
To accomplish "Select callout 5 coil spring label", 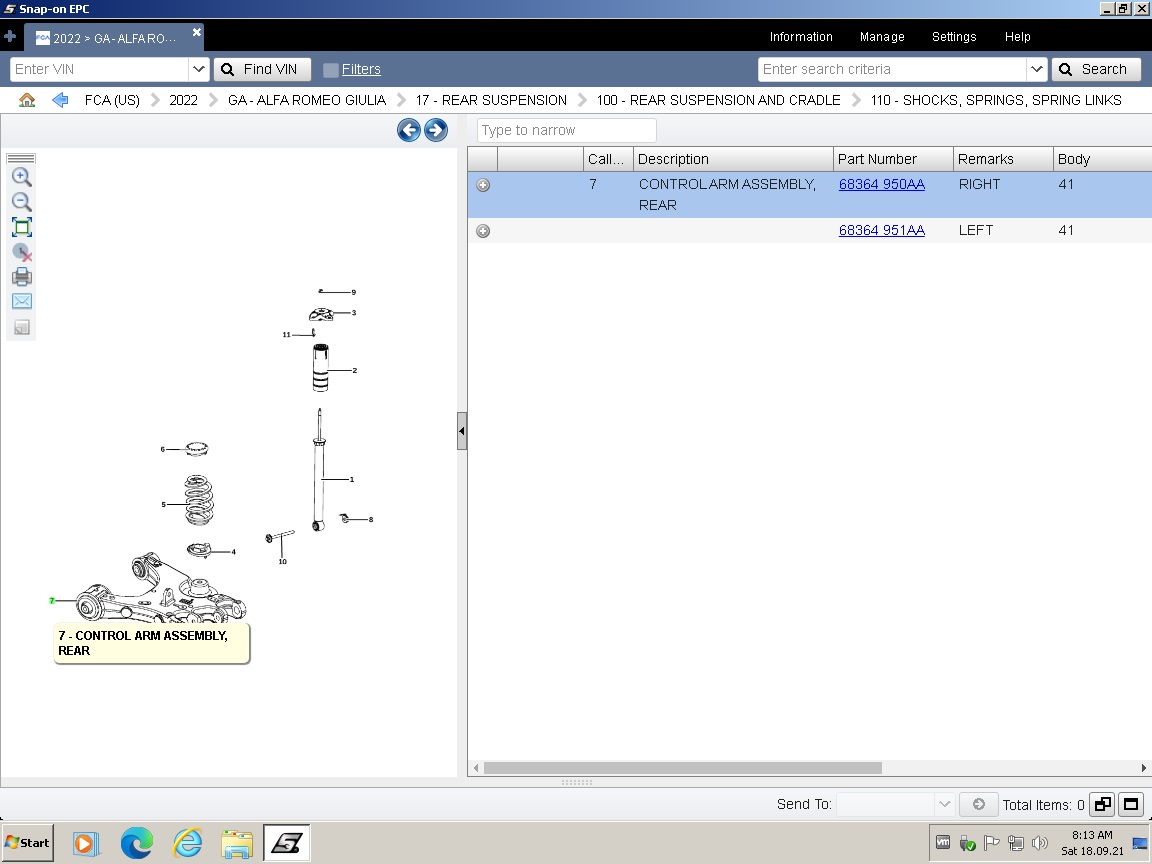I will (x=163, y=504).
